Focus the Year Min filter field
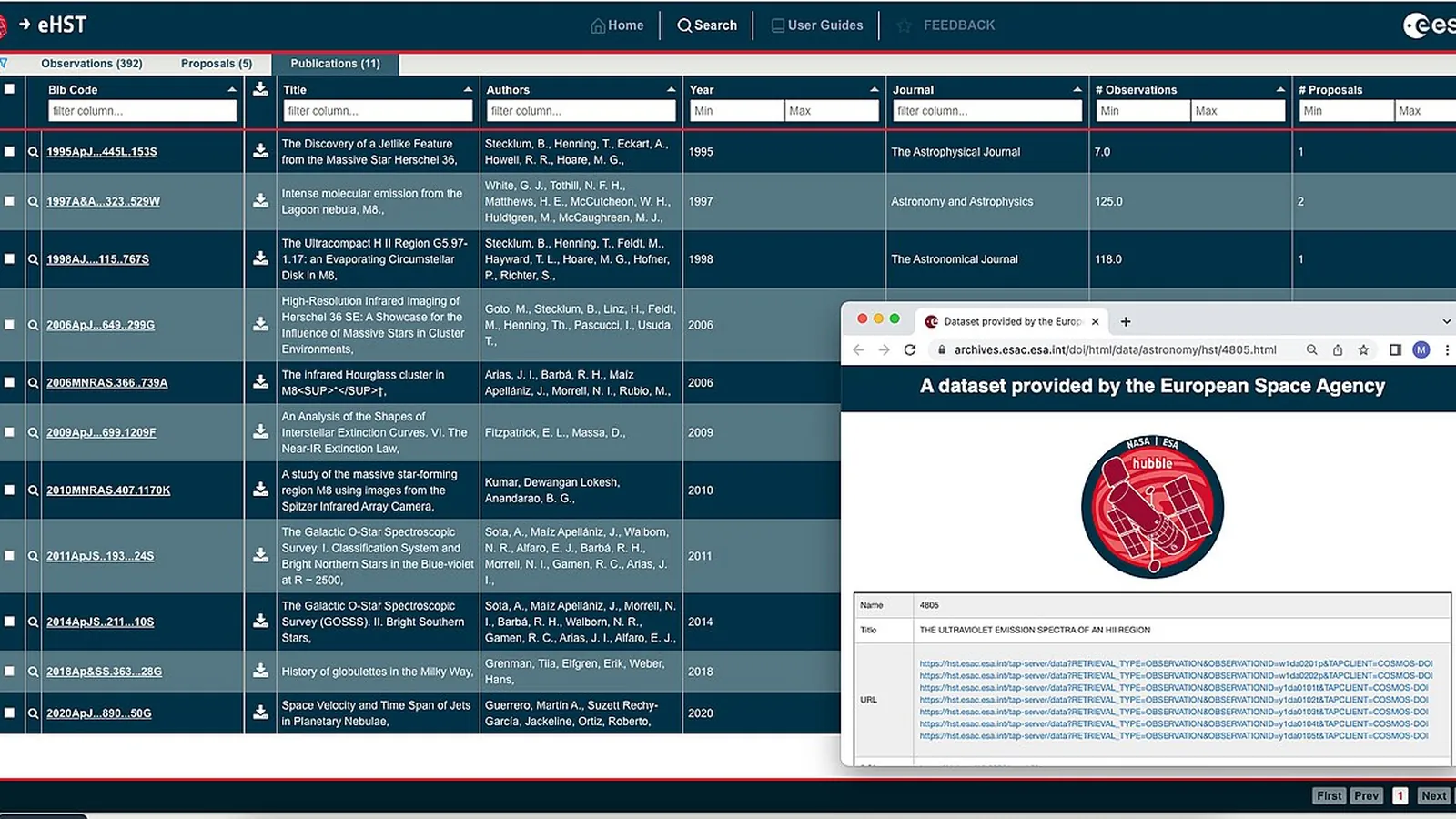 (736, 111)
